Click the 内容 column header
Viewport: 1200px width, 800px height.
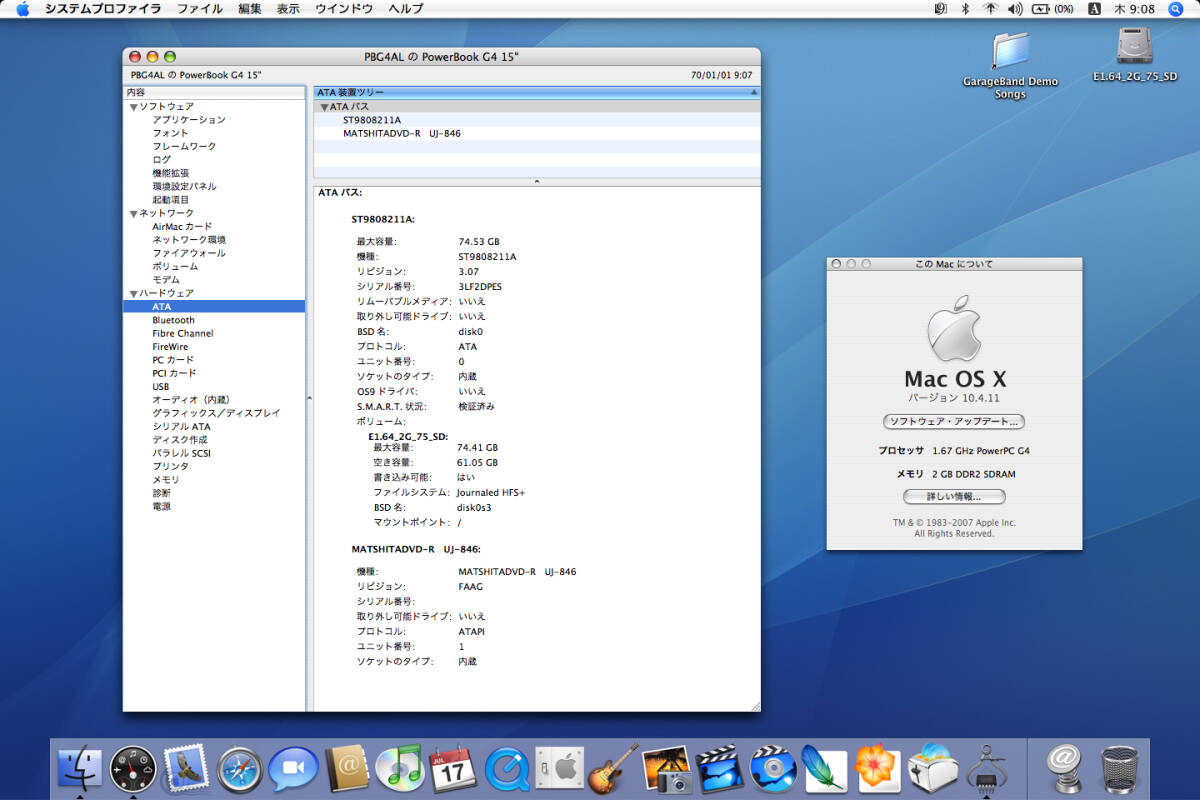(214, 92)
